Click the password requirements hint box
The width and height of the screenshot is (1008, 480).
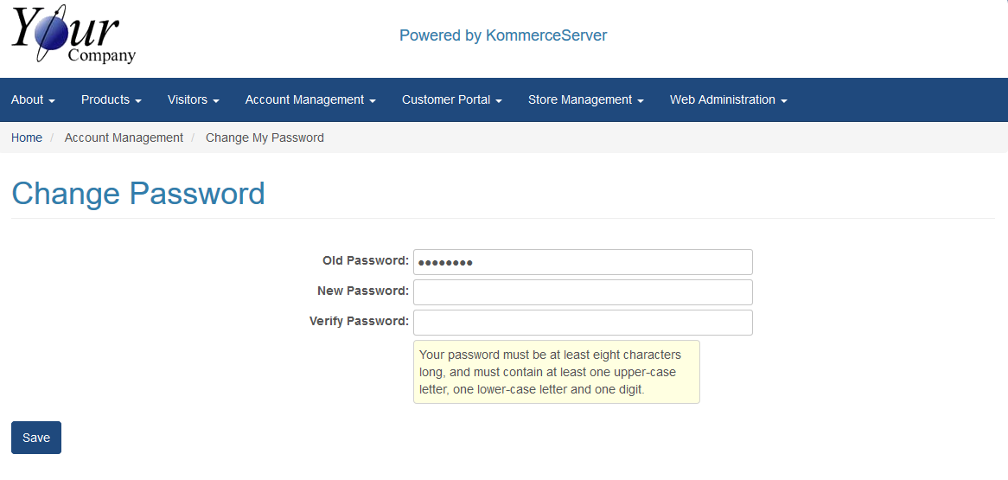(x=556, y=372)
